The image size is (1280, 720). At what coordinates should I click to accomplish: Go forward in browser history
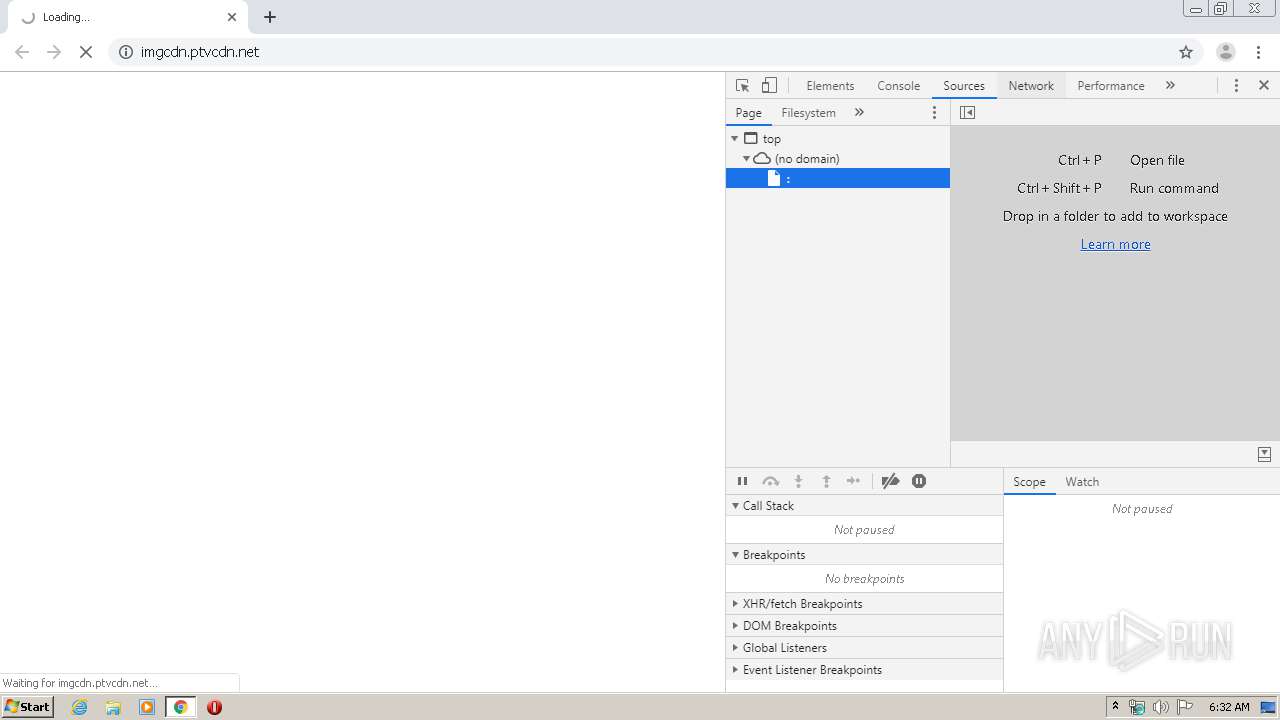(x=54, y=52)
